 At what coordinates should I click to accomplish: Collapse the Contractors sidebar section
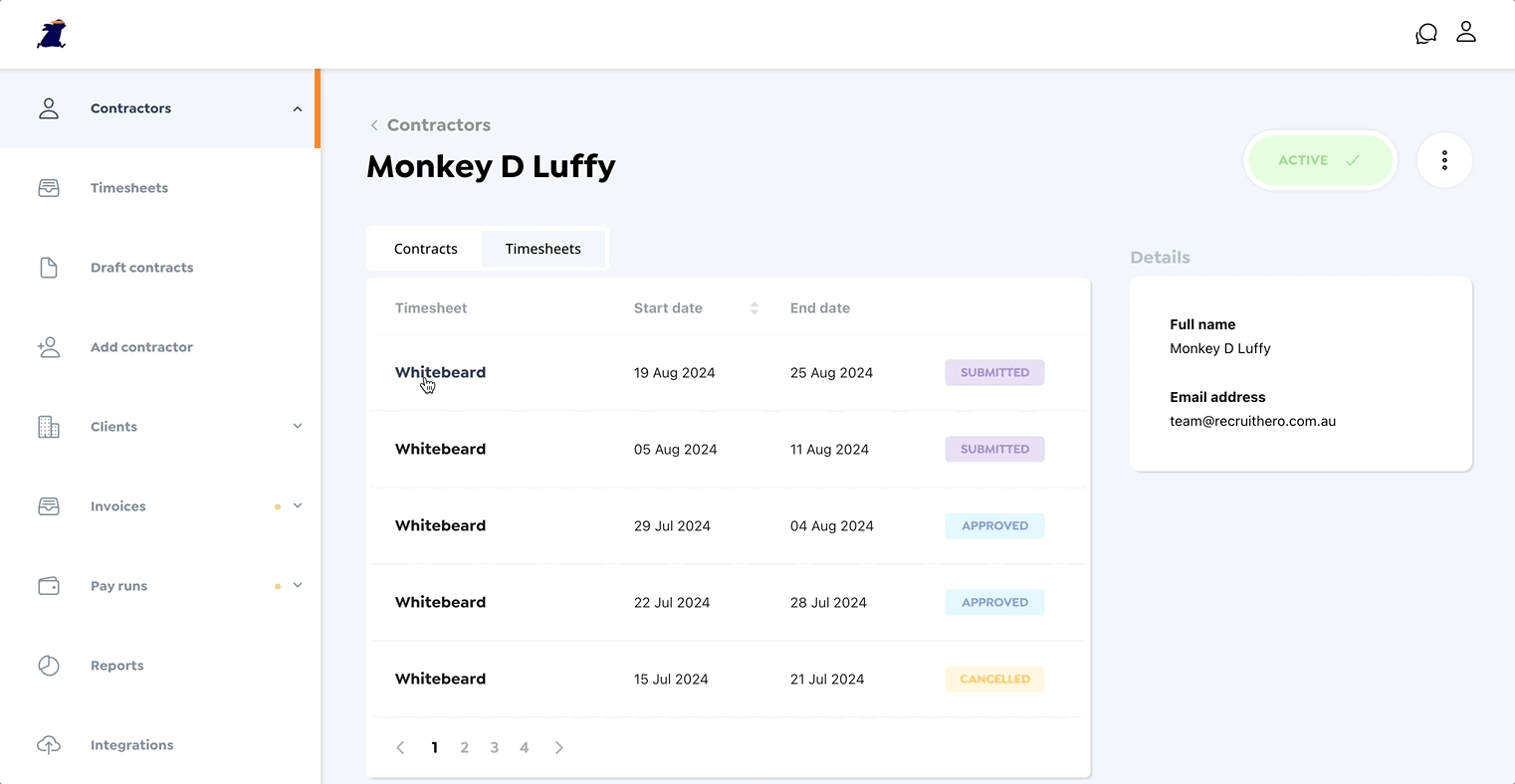297,108
